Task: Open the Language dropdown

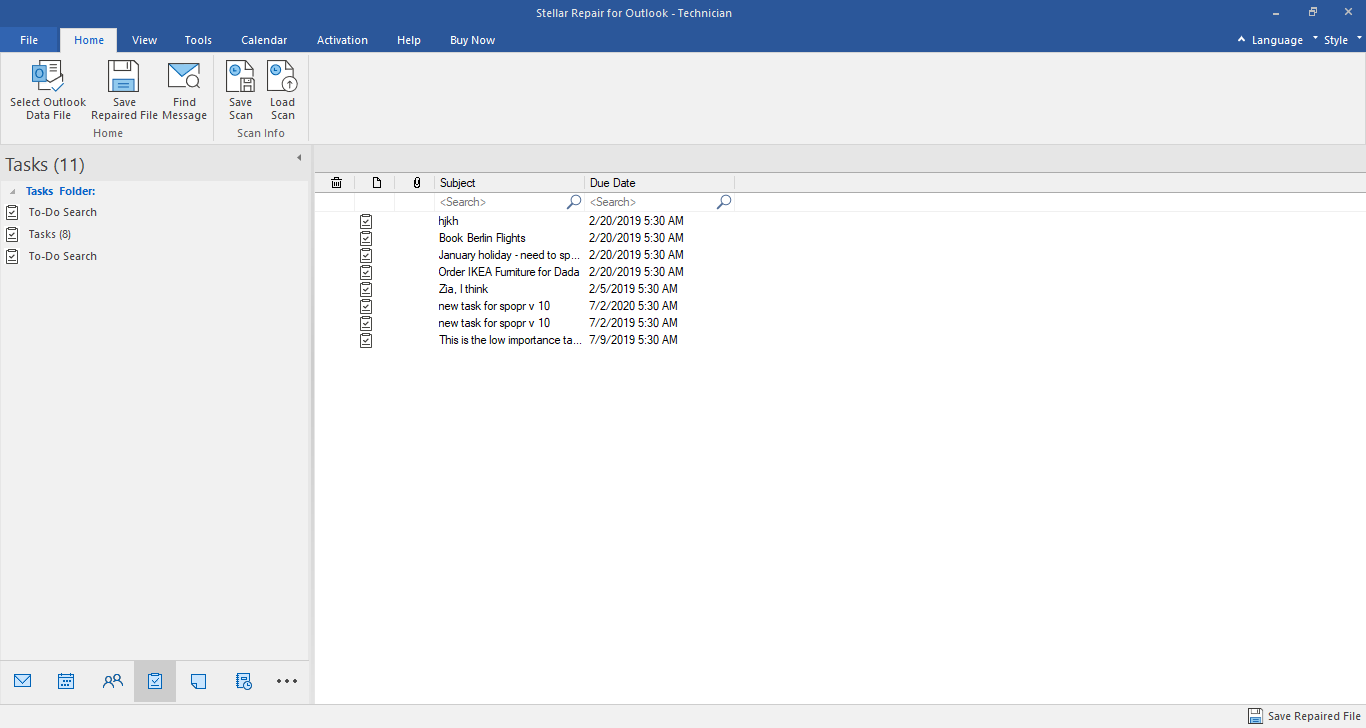Action: point(1277,40)
